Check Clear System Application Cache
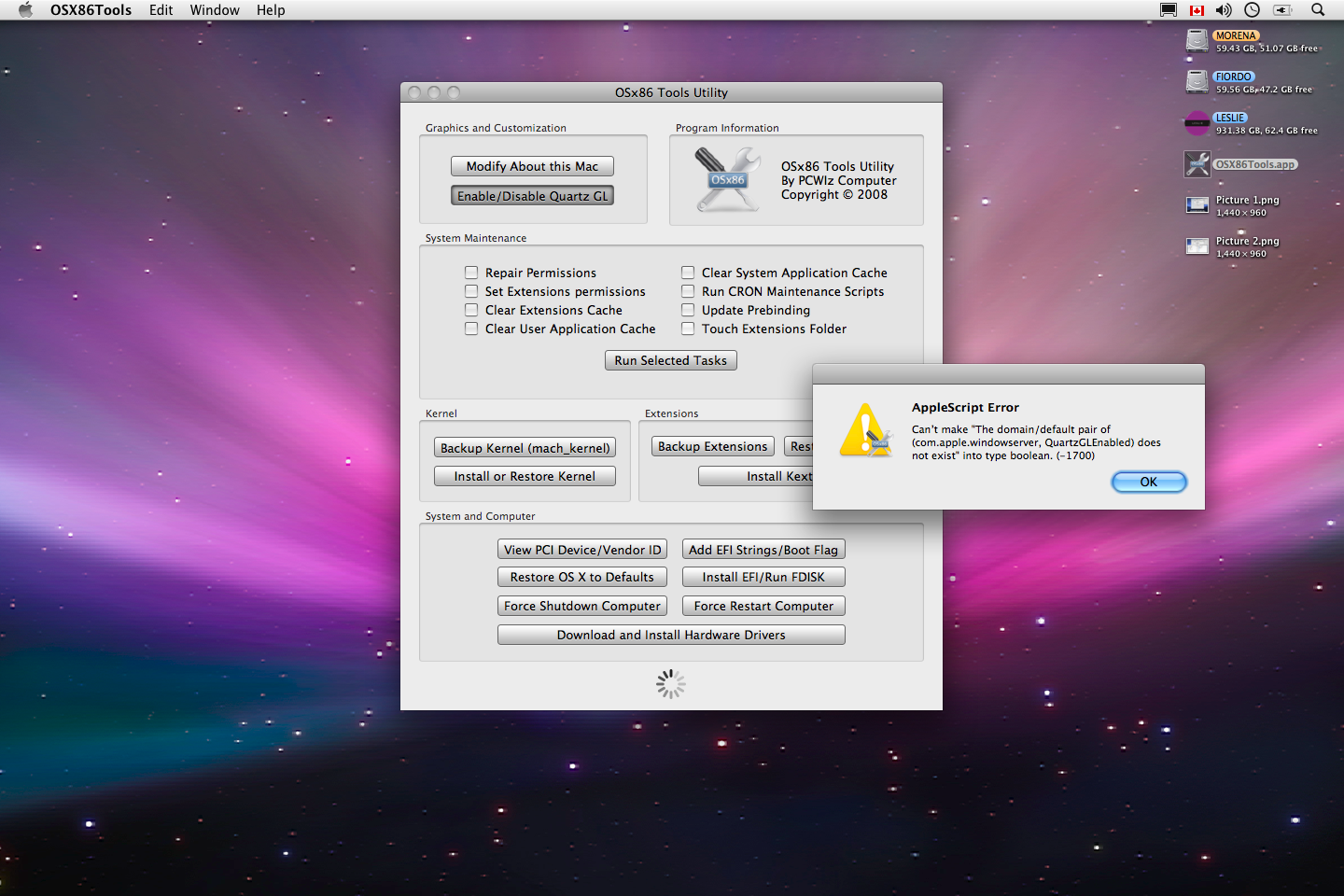This screenshot has height=896, width=1344. 688,273
